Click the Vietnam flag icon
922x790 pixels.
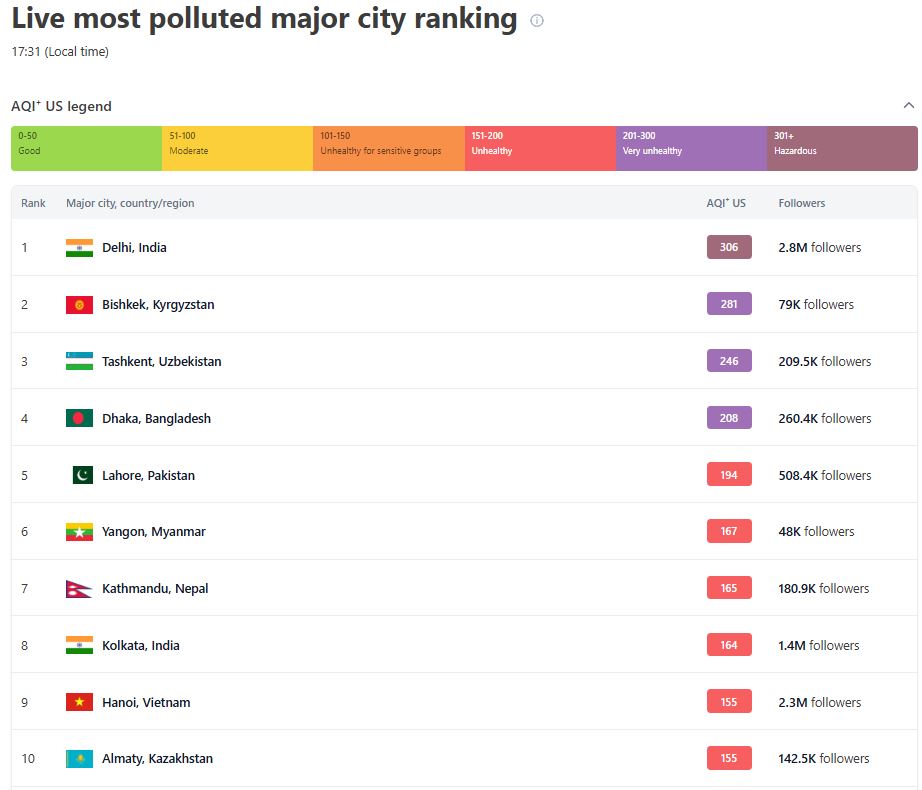79,703
